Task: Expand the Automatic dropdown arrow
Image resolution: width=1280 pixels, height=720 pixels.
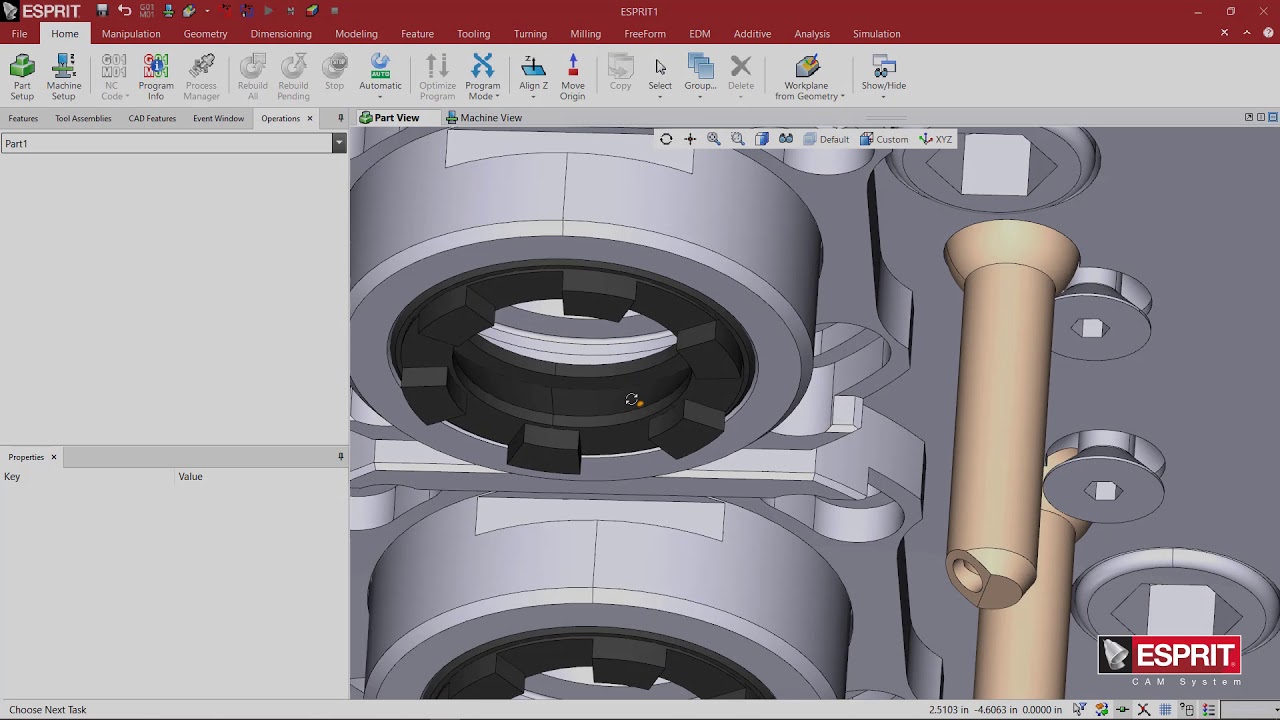Action: pyautogui.click(x=380, y=96)
